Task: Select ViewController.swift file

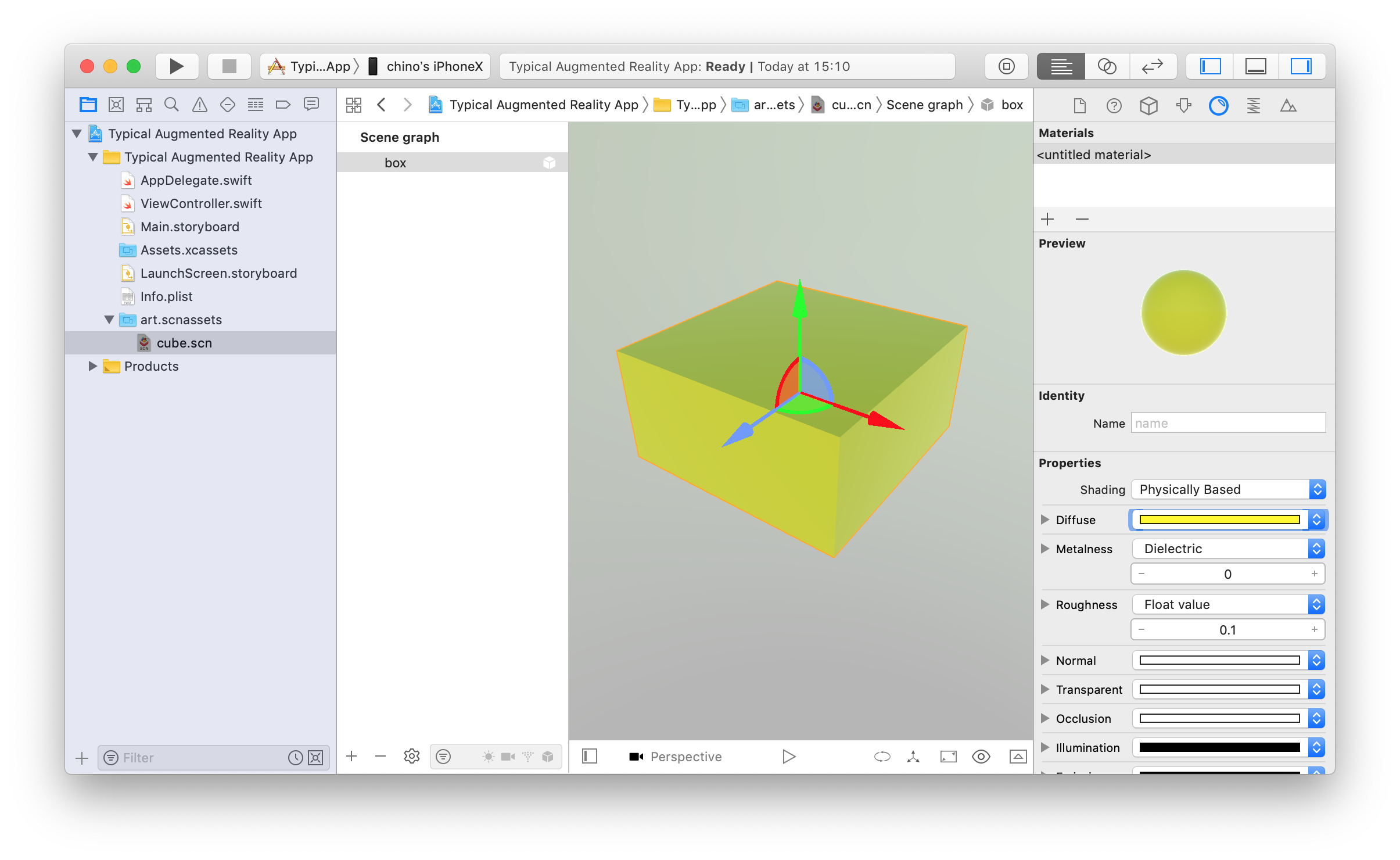Action: click(x=201, y=204)
